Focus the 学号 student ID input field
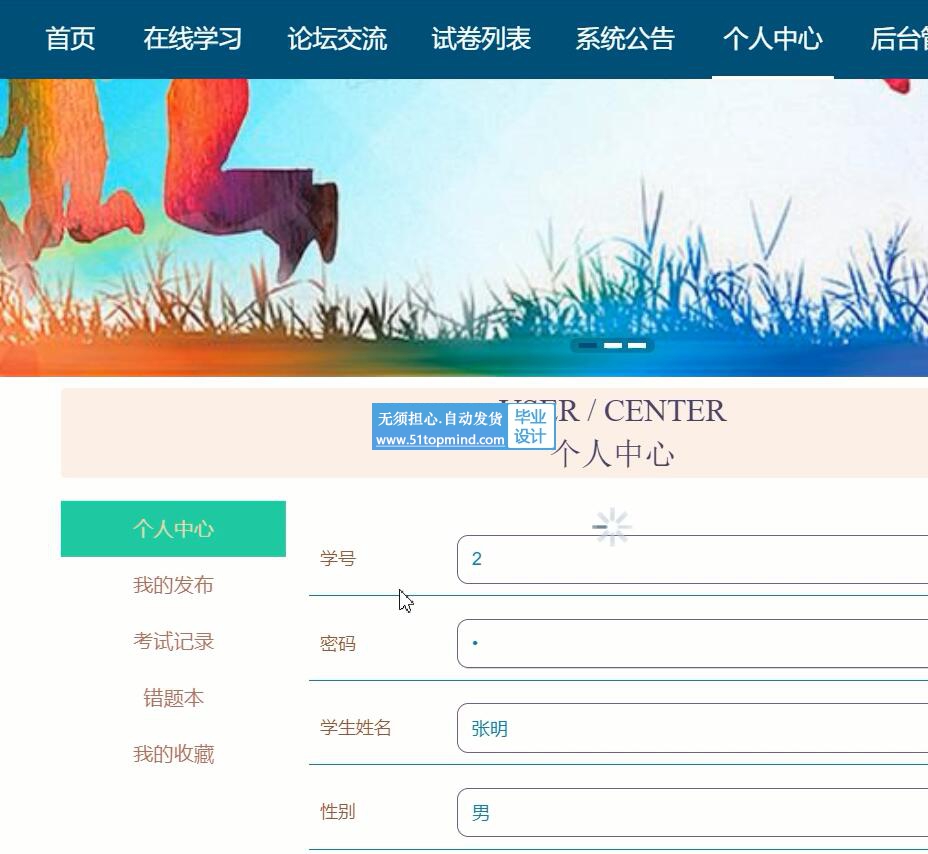This screenshot has height=854, width=928. [692, 559]
